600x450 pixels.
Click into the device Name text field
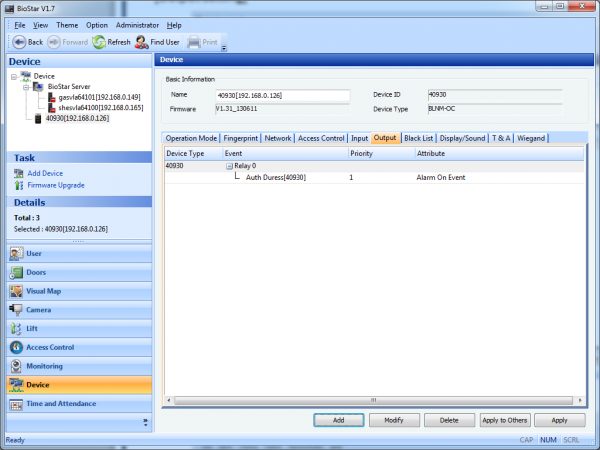tap(282, 96)
